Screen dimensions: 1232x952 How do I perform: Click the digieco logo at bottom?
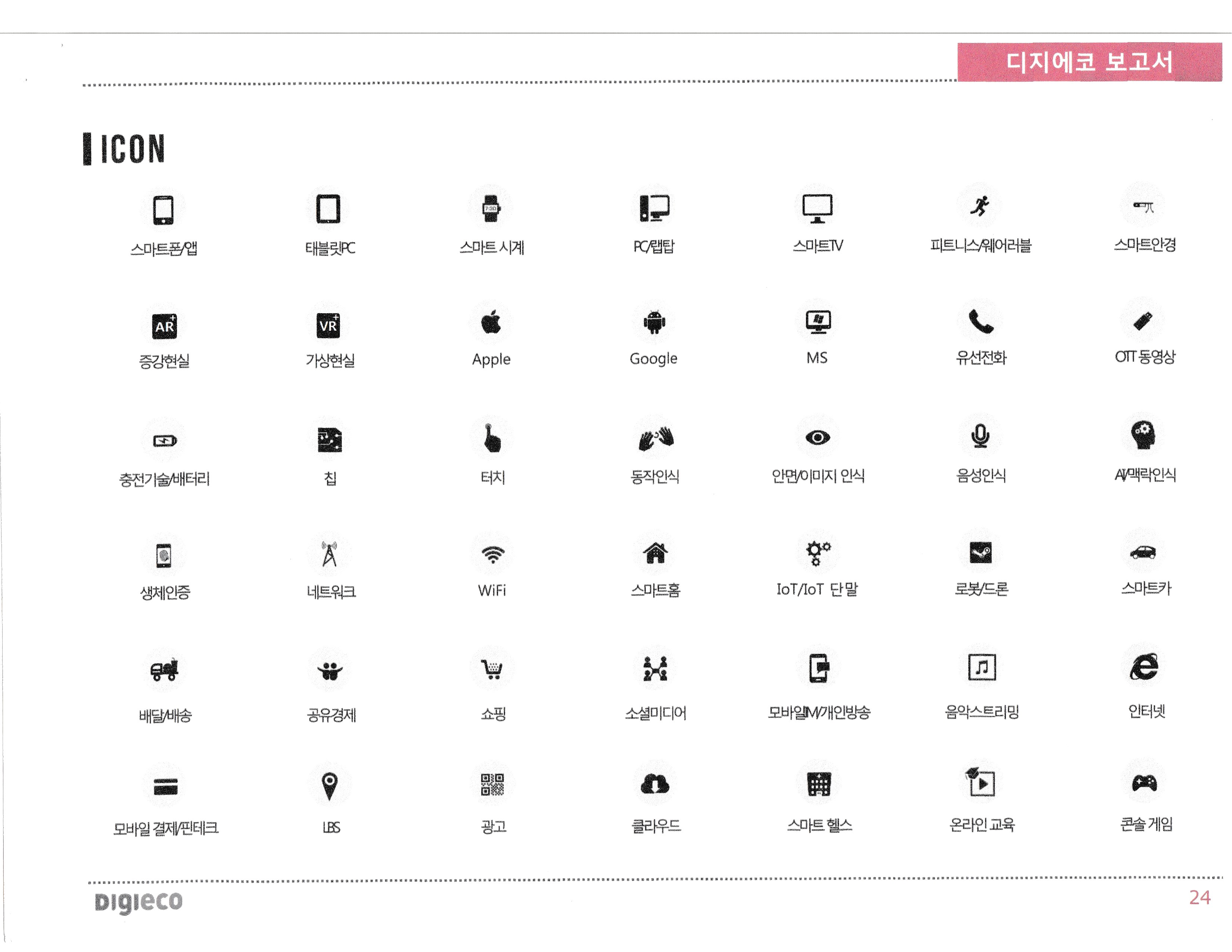(x=139, y=902)
